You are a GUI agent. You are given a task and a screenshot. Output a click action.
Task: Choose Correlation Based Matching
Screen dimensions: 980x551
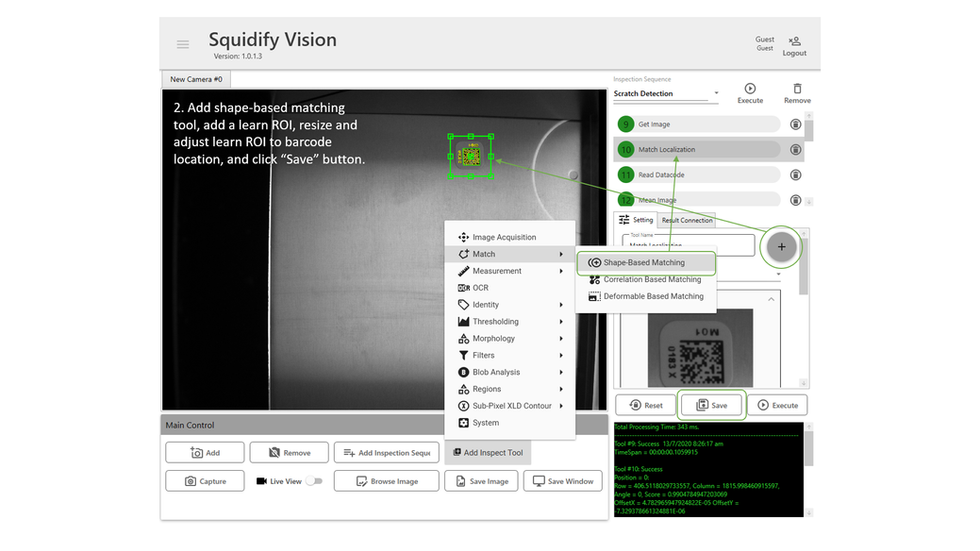coord(646,279)
